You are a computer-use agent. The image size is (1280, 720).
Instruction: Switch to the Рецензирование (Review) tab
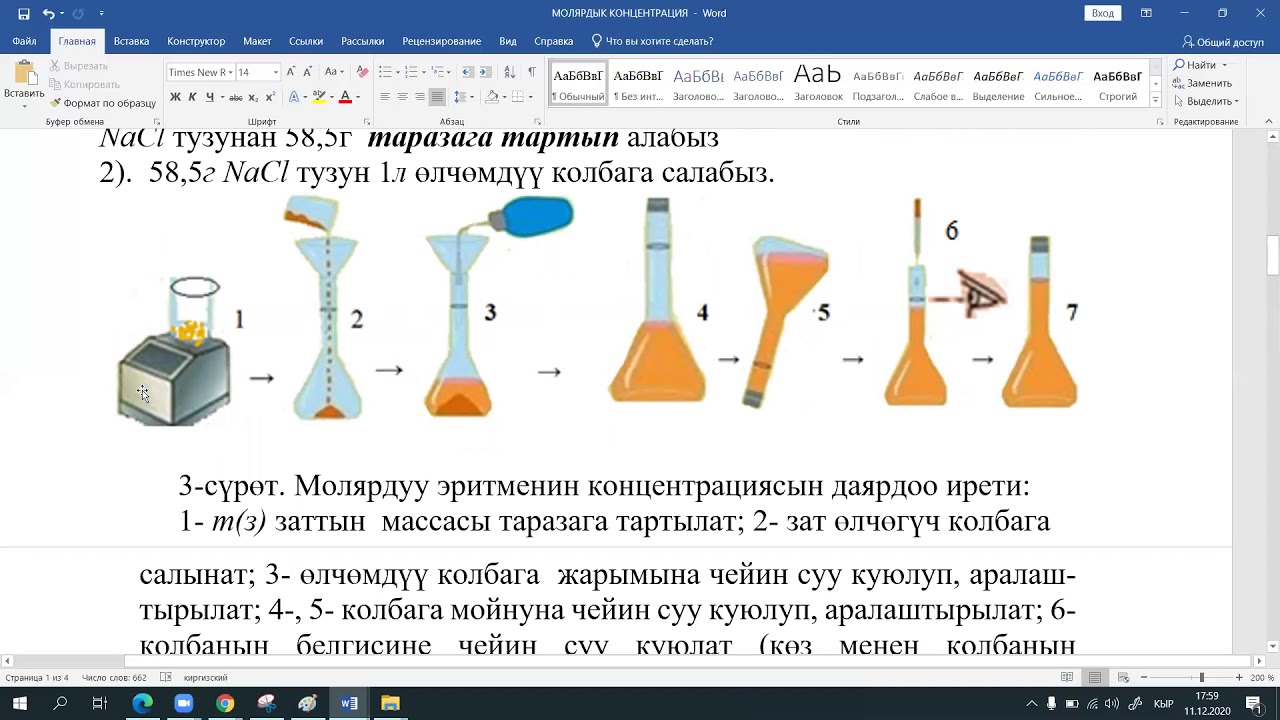442,41
